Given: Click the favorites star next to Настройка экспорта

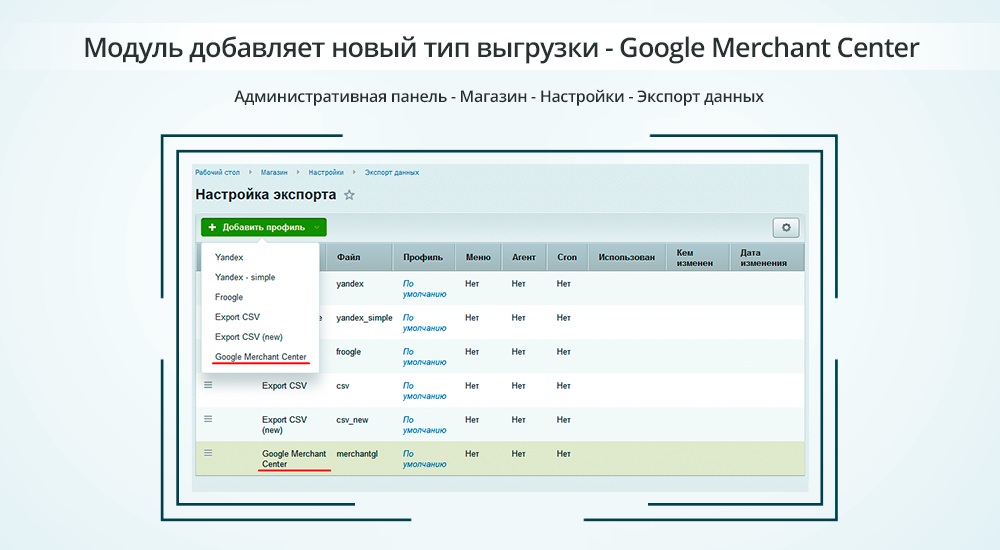Looking at the screenshot, I should [349, 195].
